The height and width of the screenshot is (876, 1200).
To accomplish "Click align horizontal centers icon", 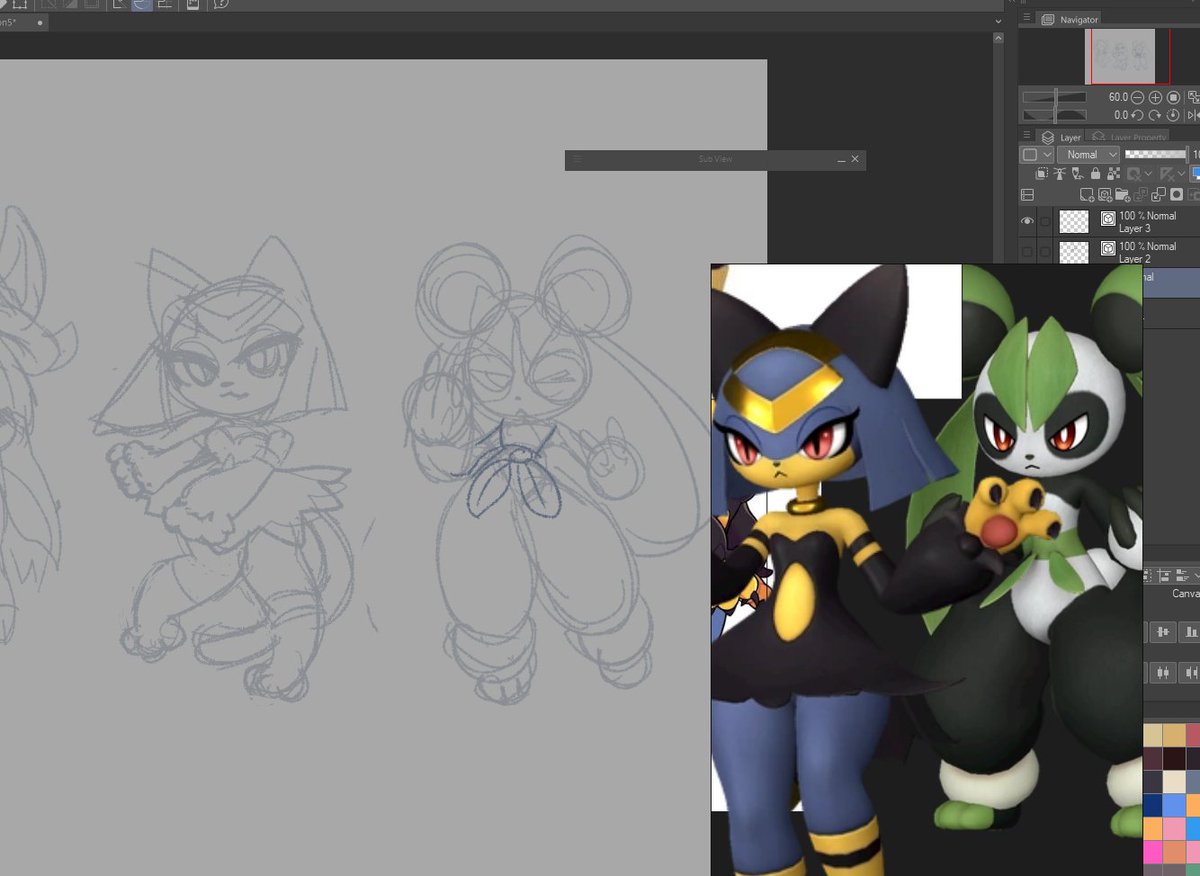I will [1161, 632].
